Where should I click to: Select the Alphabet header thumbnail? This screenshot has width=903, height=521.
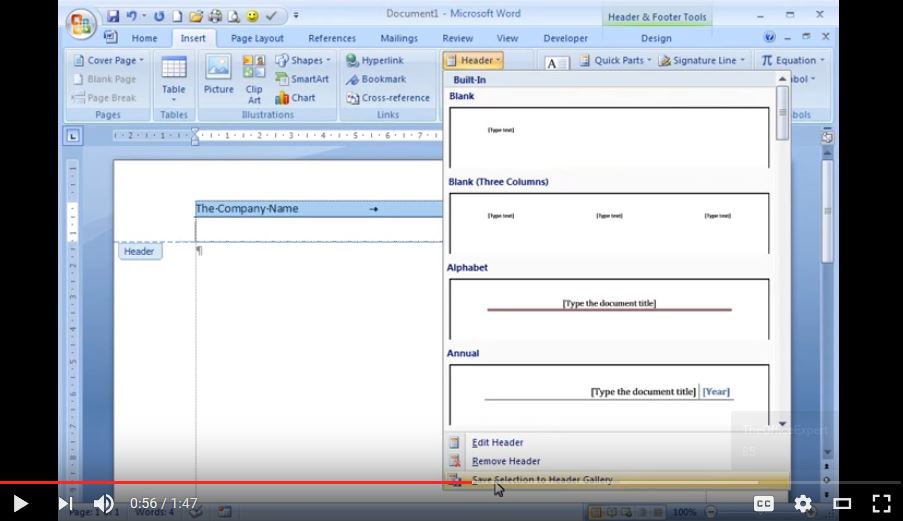point(609,309)
